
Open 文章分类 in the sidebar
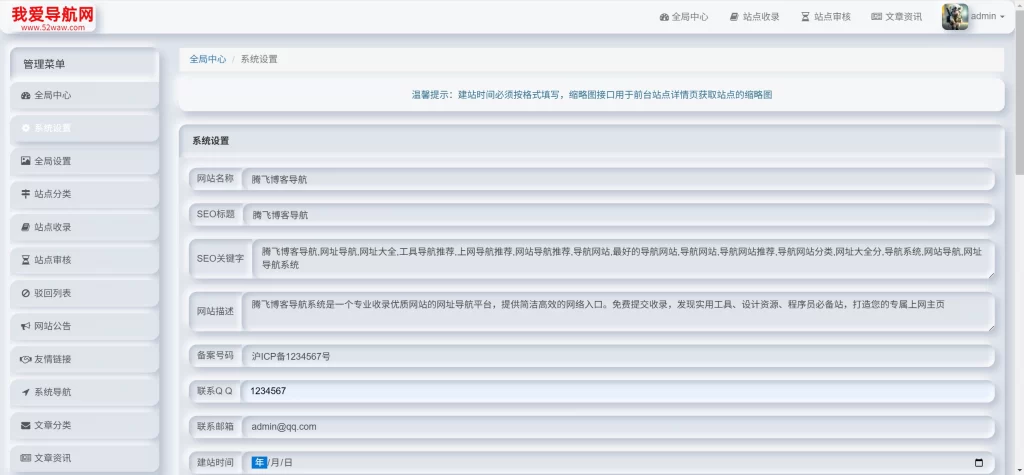click(84, 425)
